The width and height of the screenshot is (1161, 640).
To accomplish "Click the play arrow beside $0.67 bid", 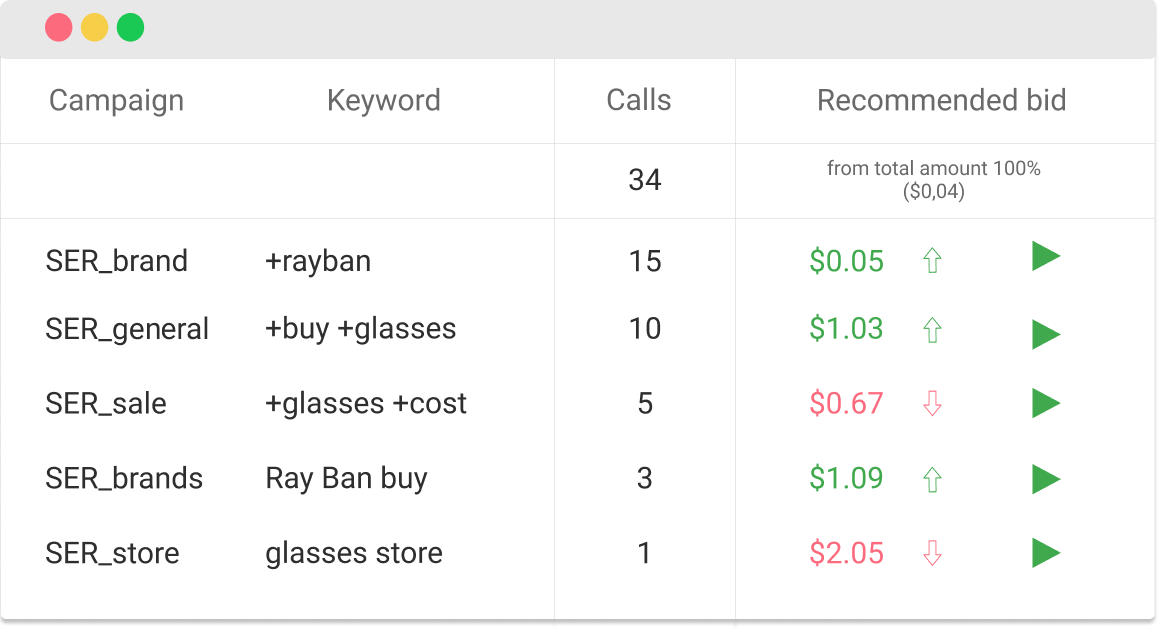I will (x=1045, y=404).
